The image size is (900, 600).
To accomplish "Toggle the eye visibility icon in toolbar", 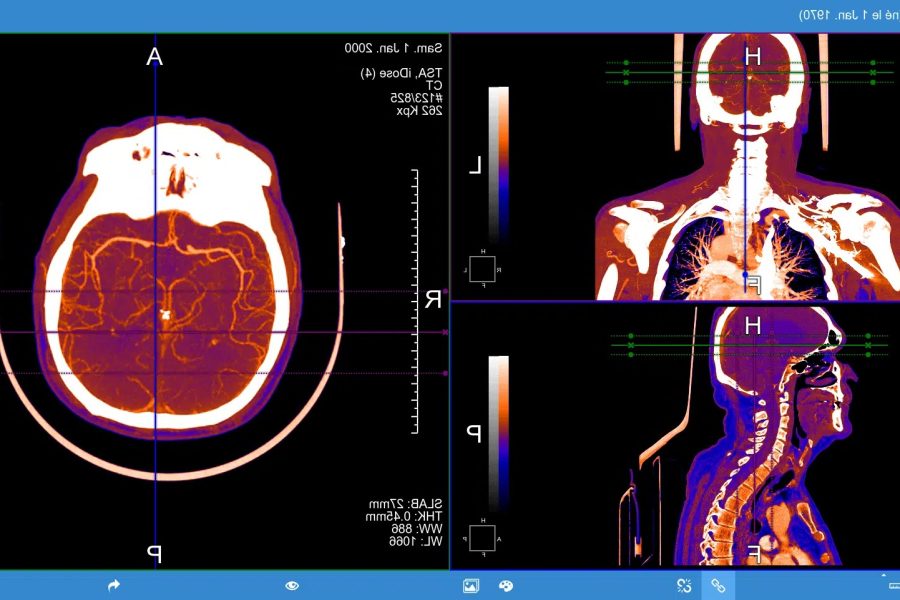I will click(292, 585).
